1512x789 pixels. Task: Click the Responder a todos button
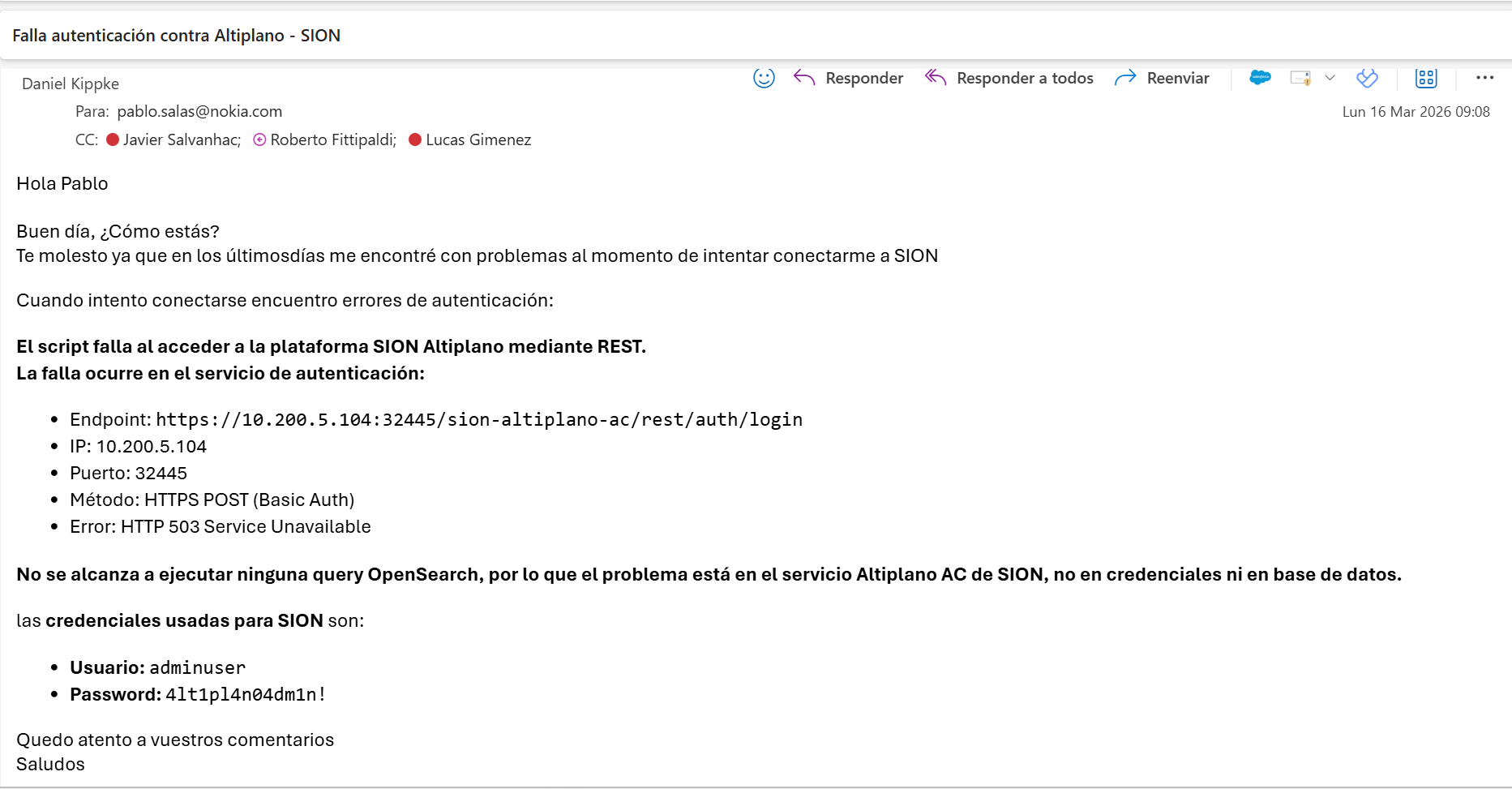[1009, 78]
